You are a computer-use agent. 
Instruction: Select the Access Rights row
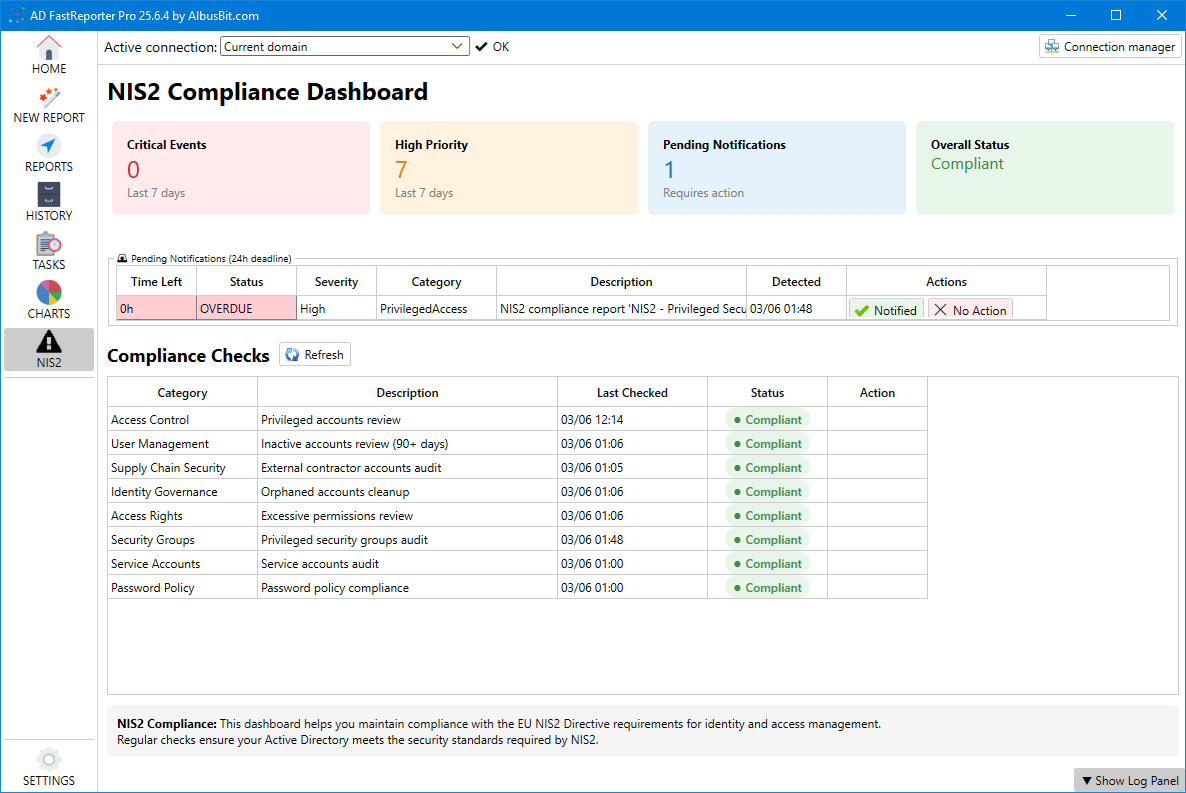pos(517,515)
